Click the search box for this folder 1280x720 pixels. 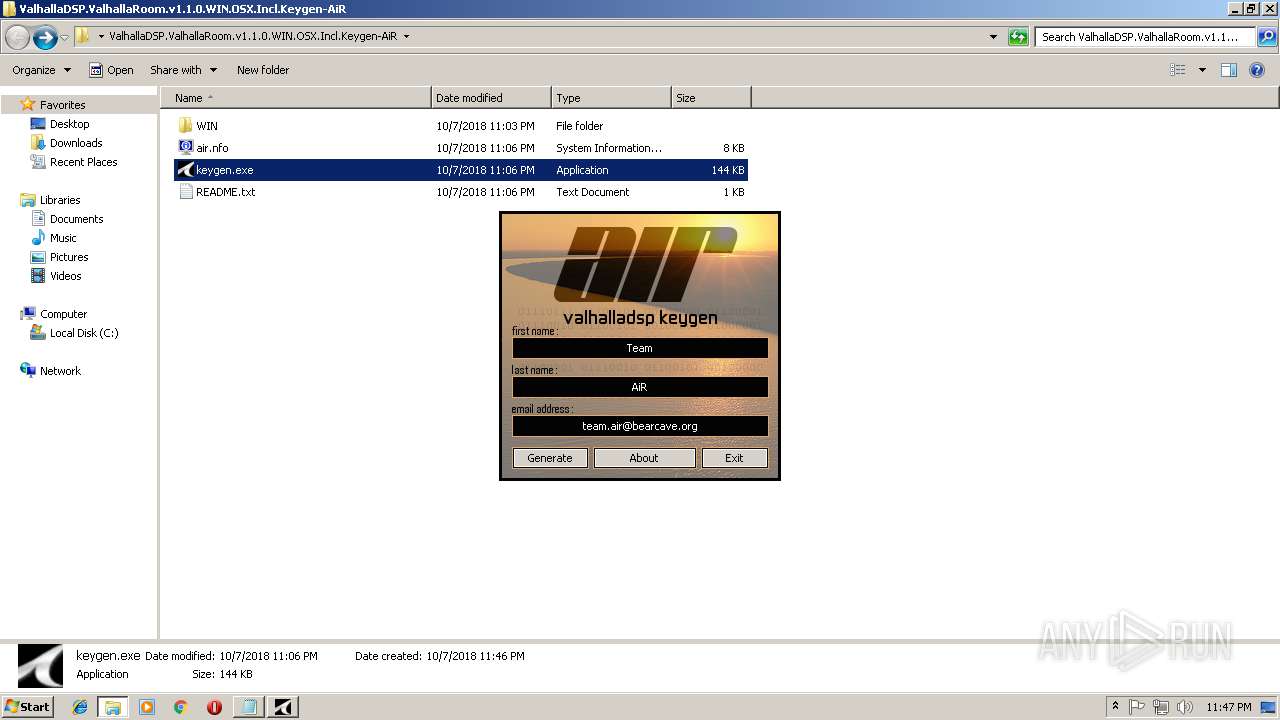(1146, 37)
